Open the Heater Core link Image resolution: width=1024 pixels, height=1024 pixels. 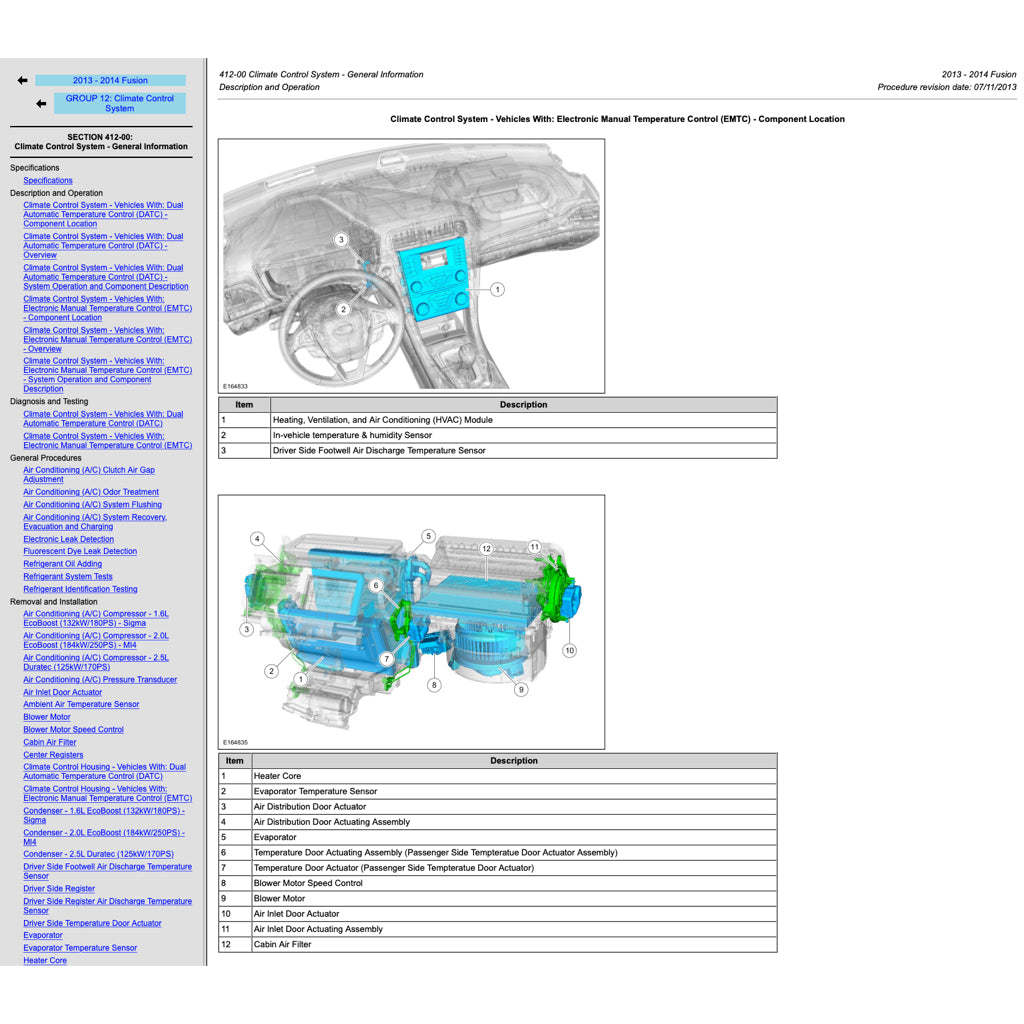tap(44, 960)
